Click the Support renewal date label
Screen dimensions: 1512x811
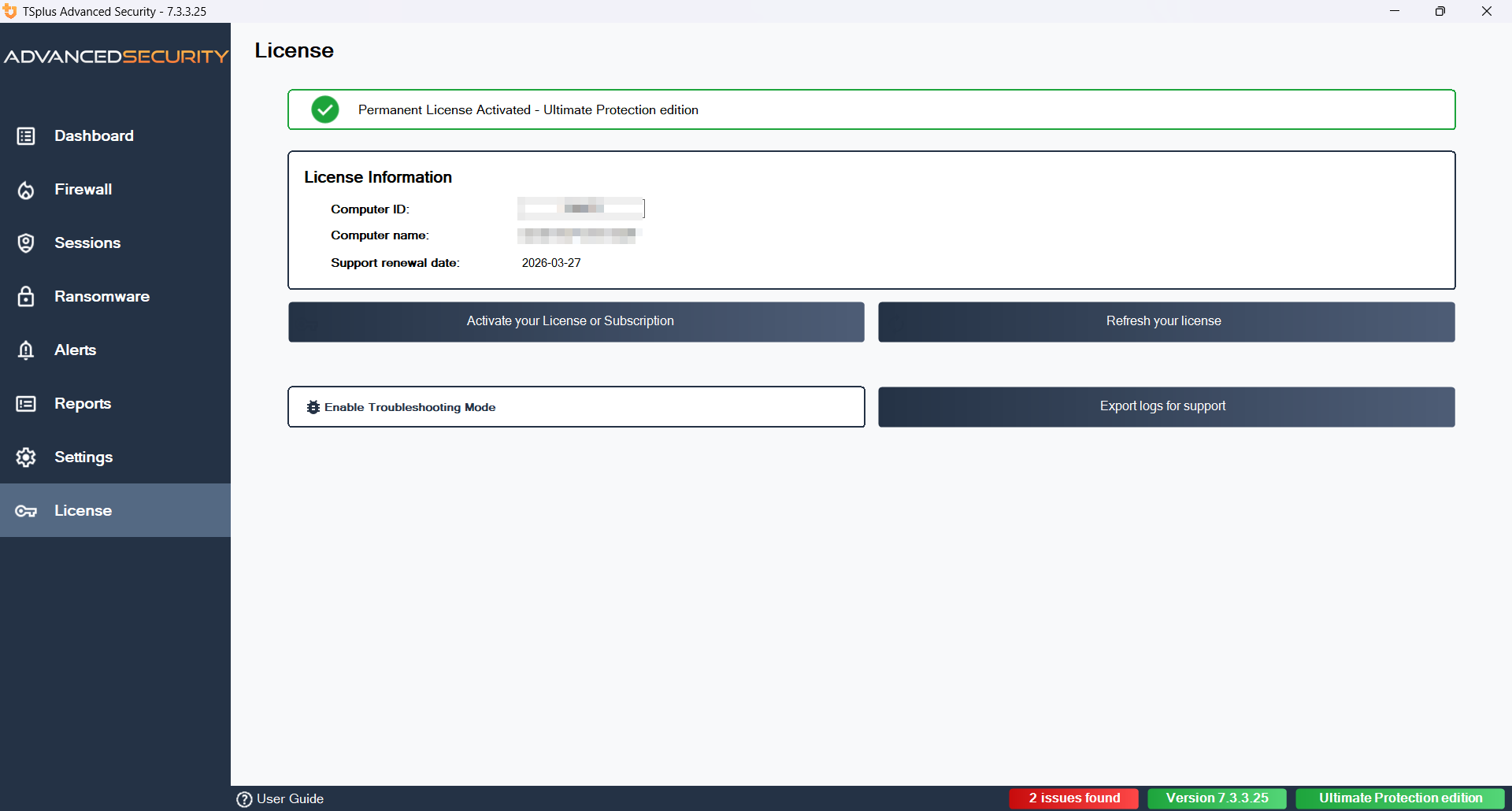click(395, 263)
